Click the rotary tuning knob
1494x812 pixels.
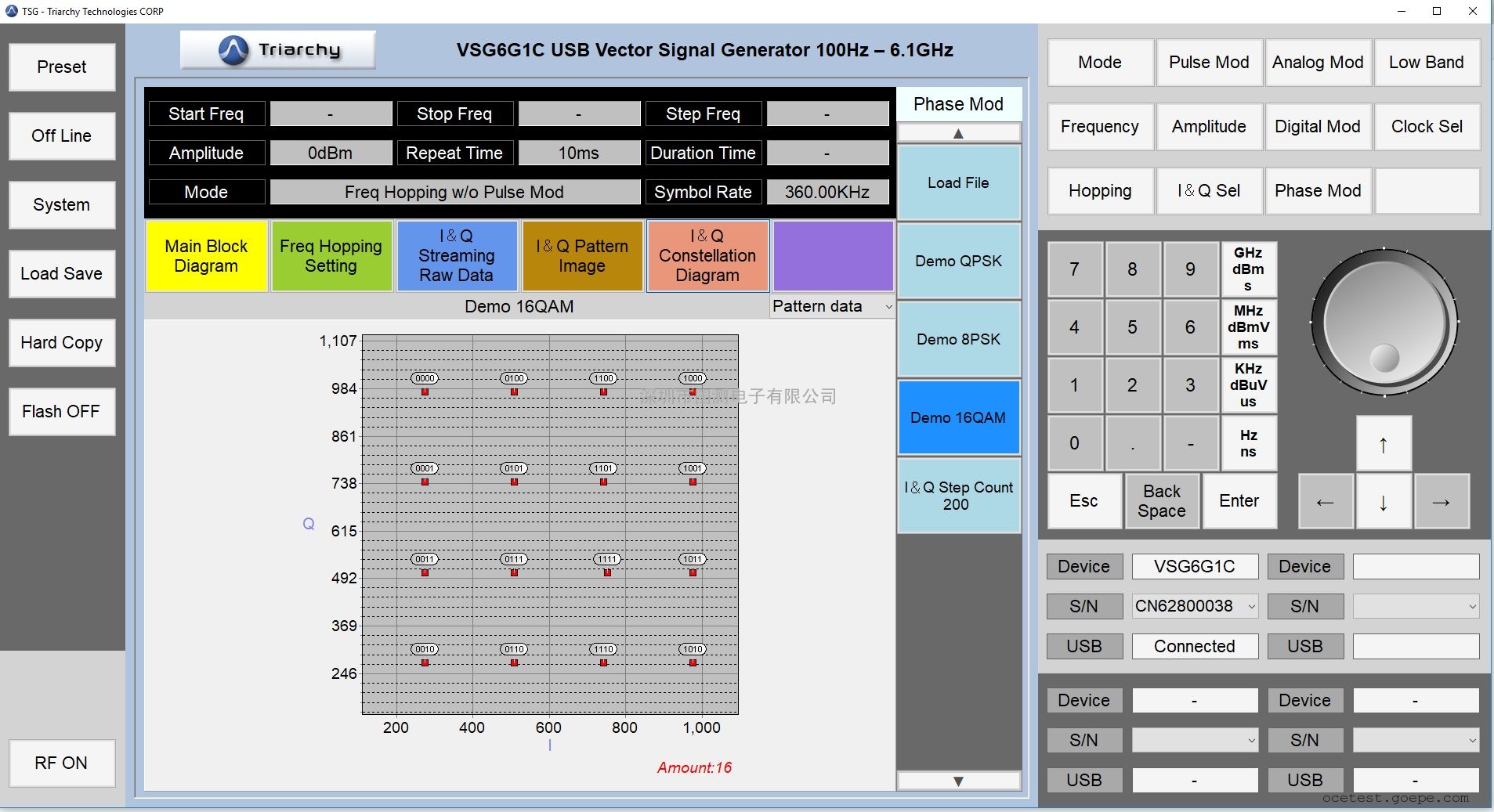coord(1384,323)
